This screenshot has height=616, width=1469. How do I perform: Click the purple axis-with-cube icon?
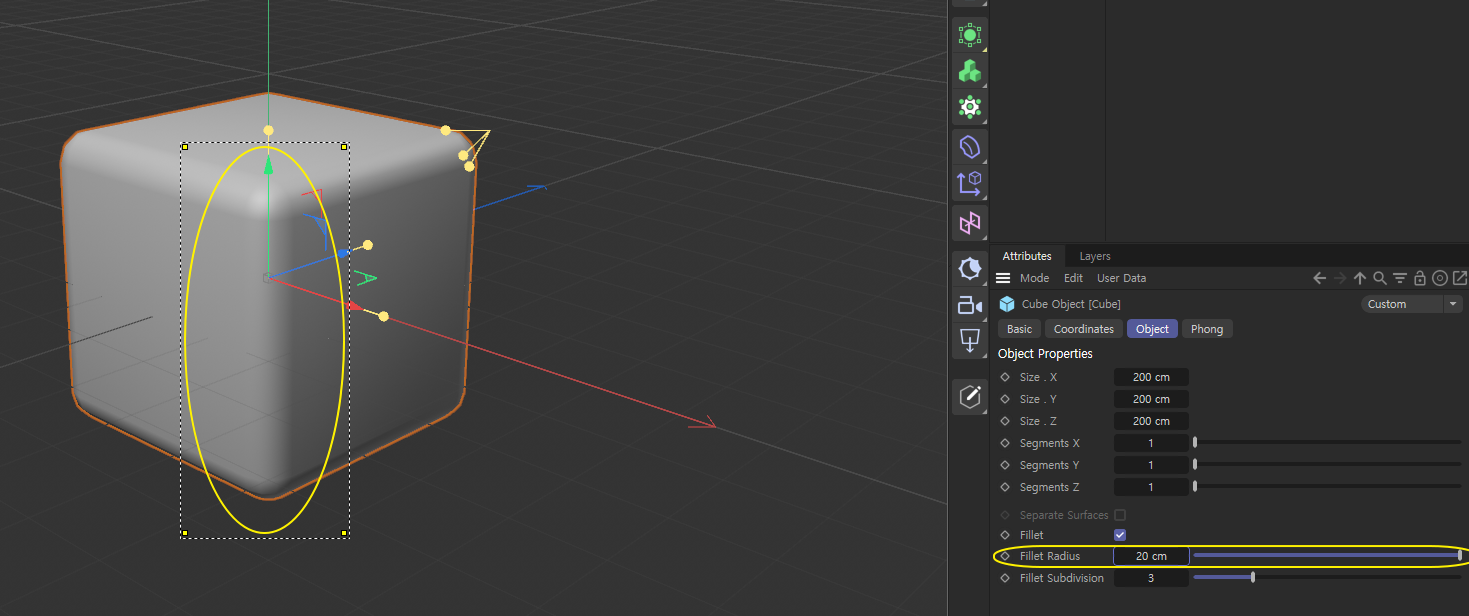coord(969,184)
